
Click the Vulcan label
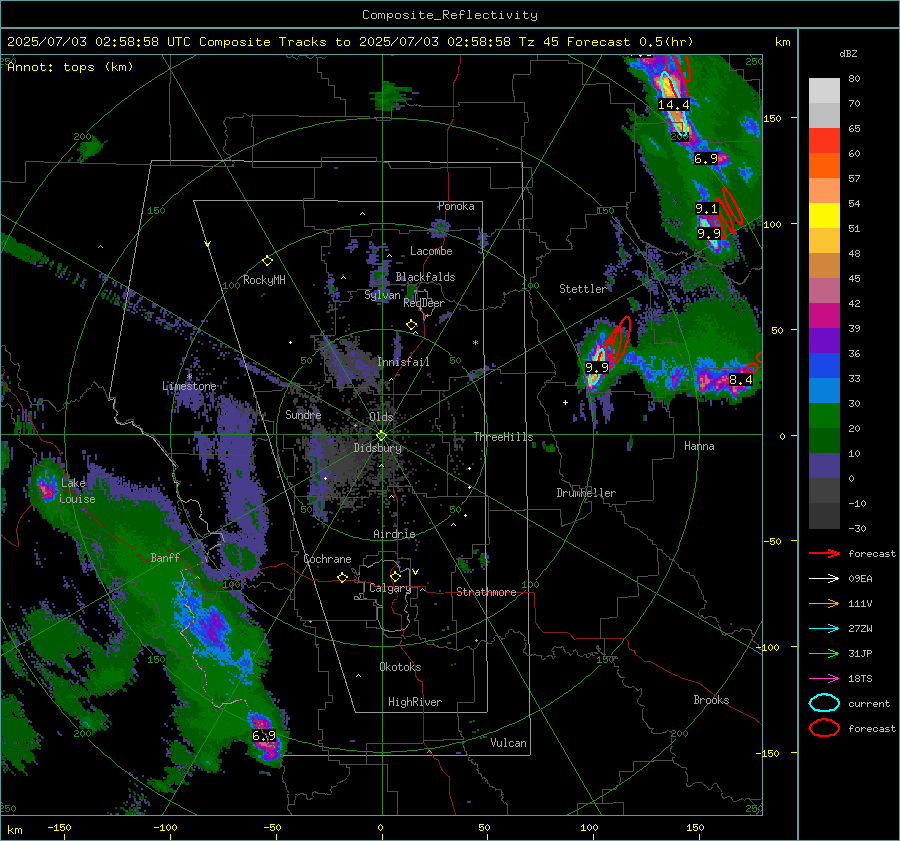coord(509,743)
